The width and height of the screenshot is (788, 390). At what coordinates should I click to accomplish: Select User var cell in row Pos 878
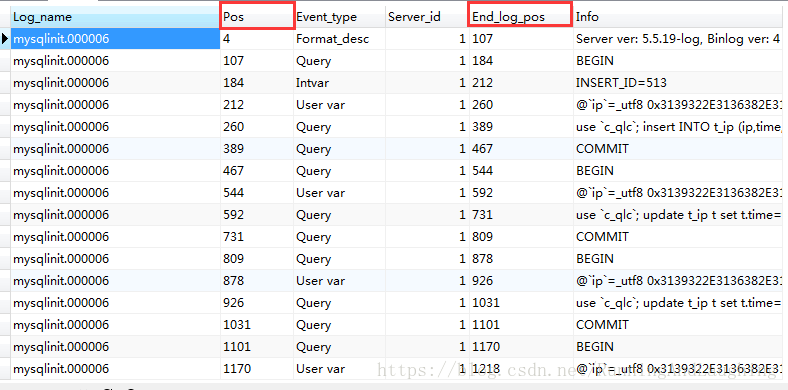click(339, 280)
